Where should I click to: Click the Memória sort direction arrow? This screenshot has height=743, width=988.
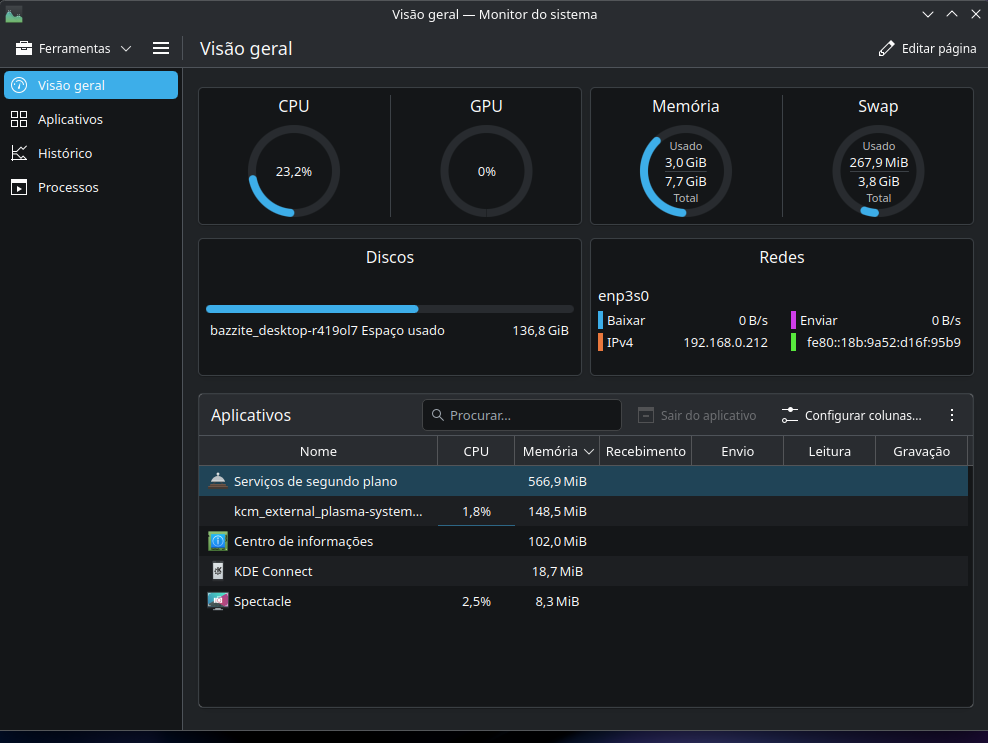coord(589,452)
